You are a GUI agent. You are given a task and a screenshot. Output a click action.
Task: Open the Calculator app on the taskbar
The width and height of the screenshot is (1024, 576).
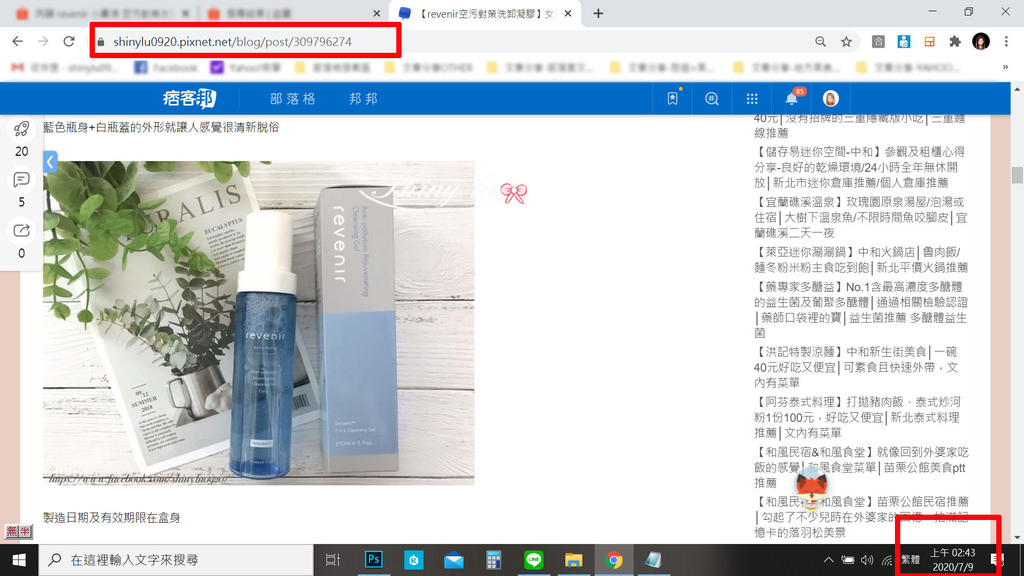click(x=493, y=560)
